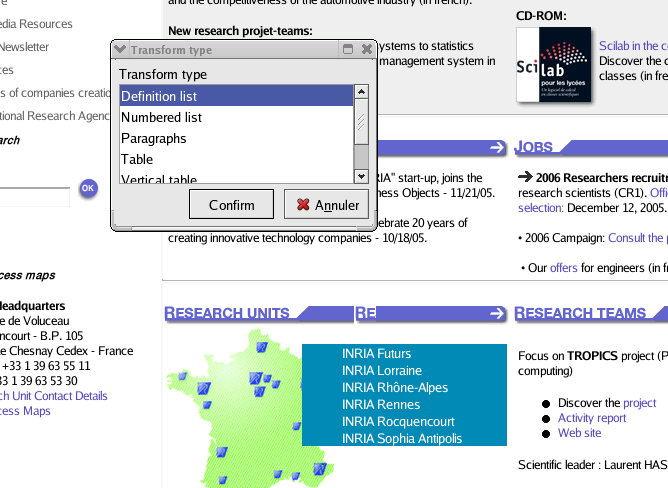668x488 pixels.
Task: Choose 'Table' transform type
Action: click(x=236, y=159)
